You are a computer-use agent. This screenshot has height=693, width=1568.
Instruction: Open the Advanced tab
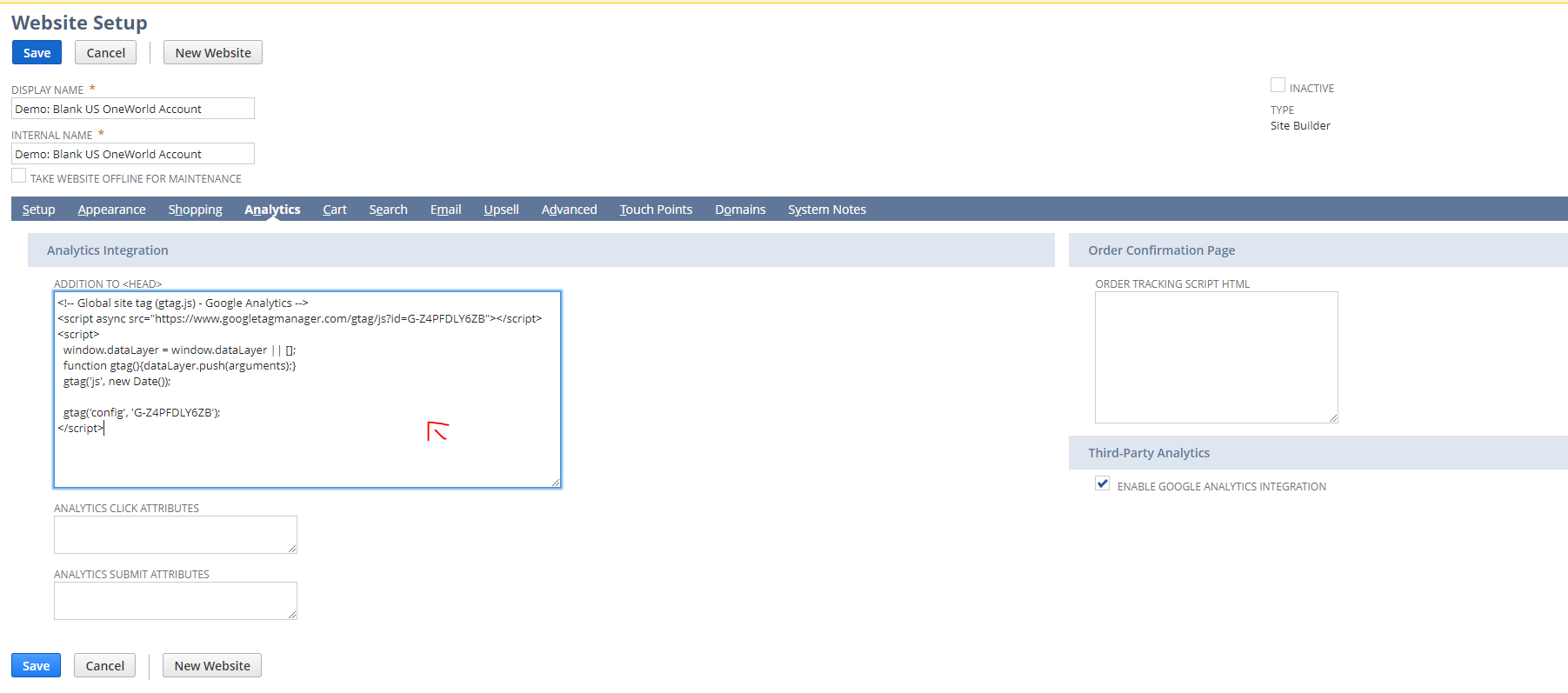tap(569, 210)
